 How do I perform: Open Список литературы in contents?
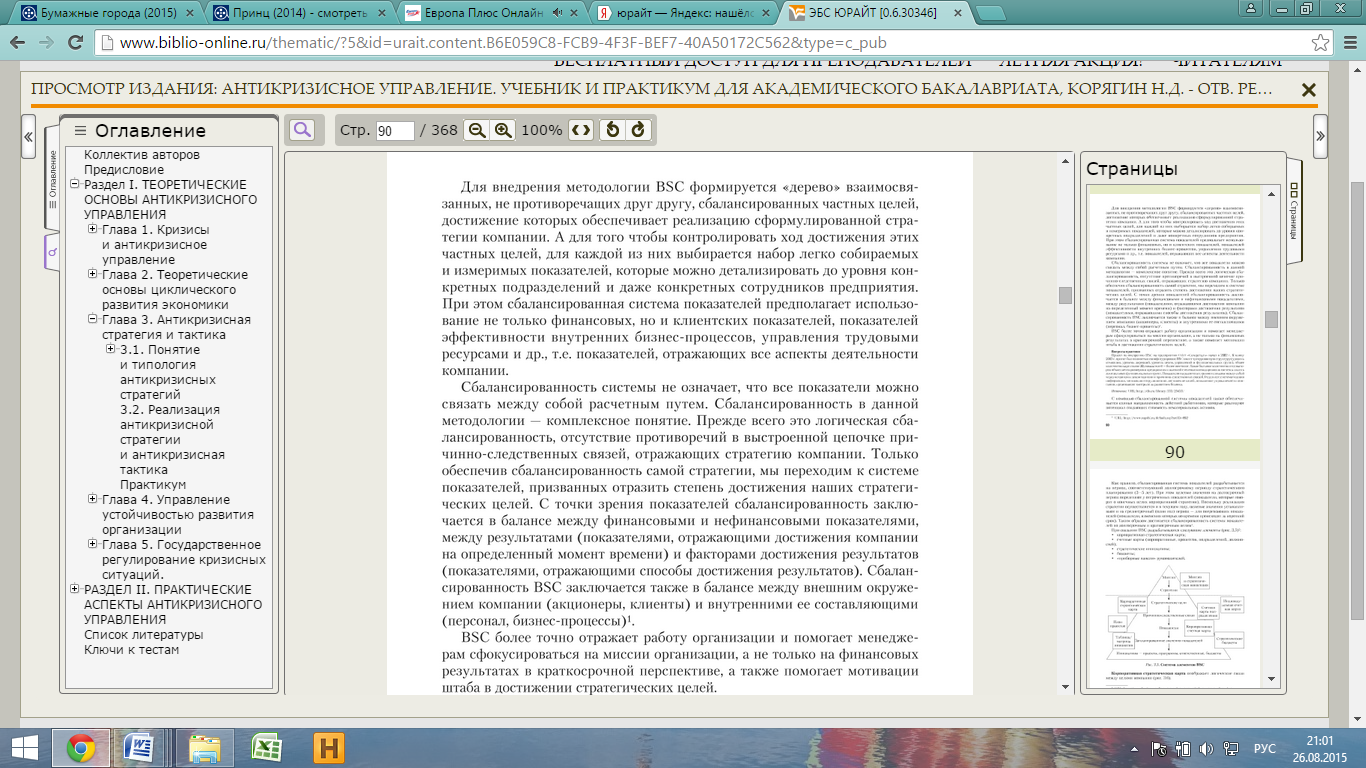click(x=143, y=635)
